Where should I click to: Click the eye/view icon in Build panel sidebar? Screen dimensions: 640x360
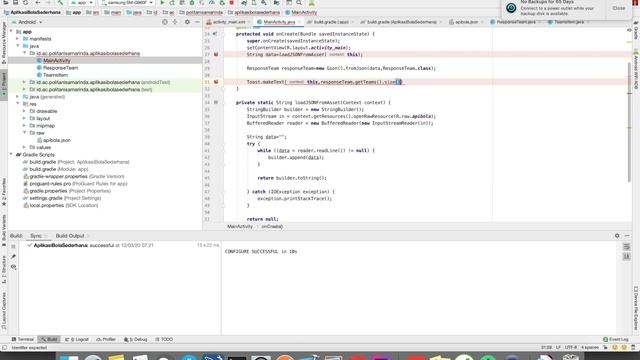pos(13,267)
